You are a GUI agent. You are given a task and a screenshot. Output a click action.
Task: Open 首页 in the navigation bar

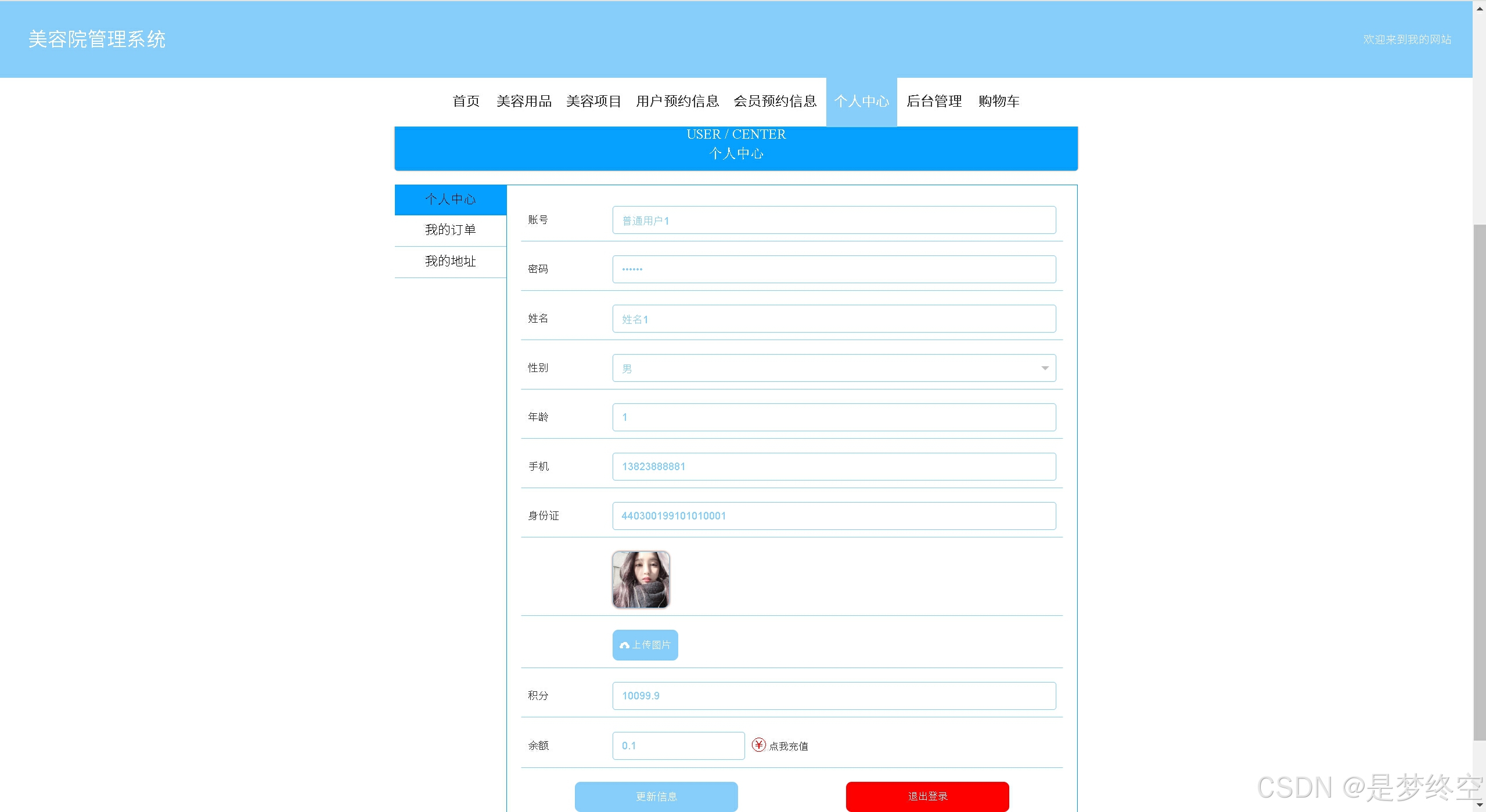[466, 102]
